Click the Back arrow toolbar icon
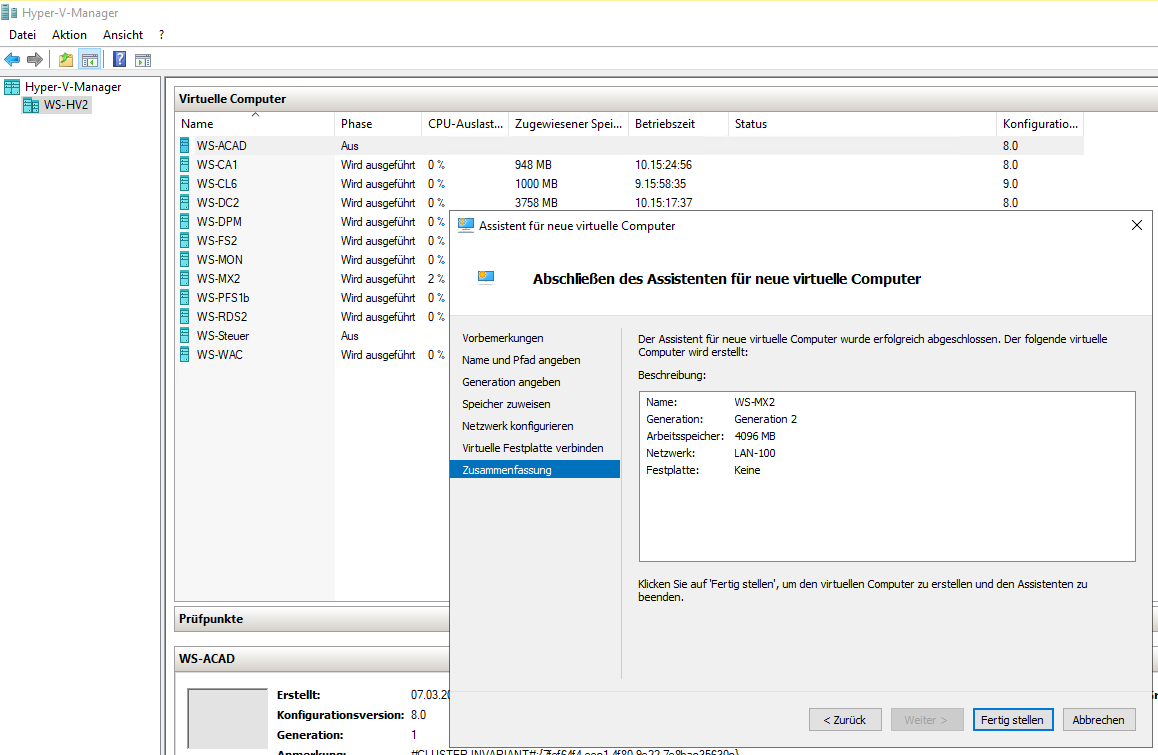1158x755 pixels. pos(12,60)
